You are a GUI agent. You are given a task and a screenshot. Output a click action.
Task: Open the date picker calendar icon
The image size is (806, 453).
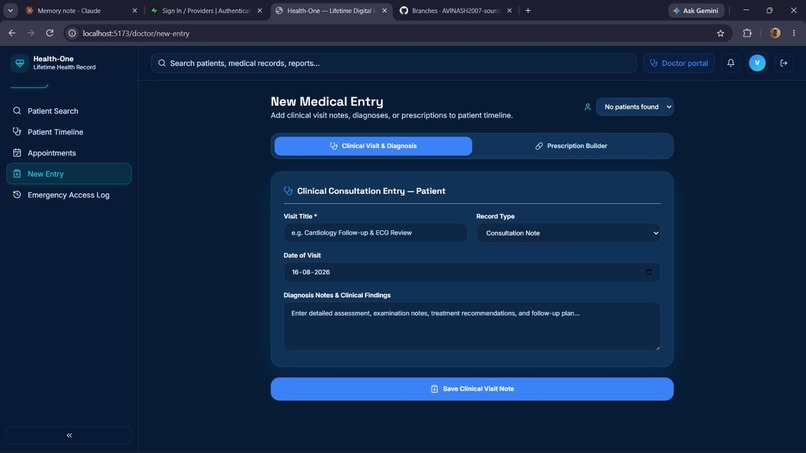click(x=649, y=272)
